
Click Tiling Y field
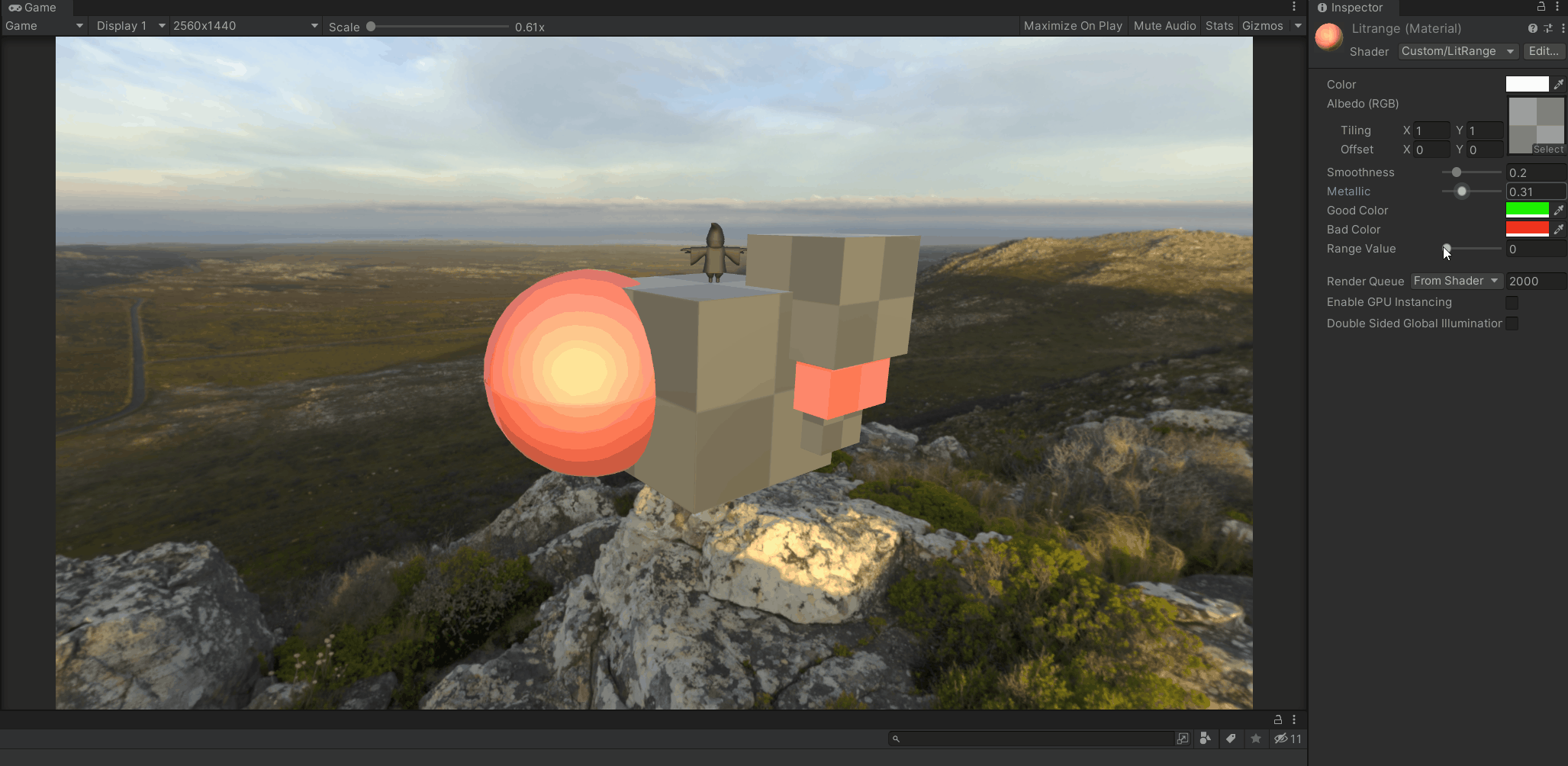coord(1485,130)
